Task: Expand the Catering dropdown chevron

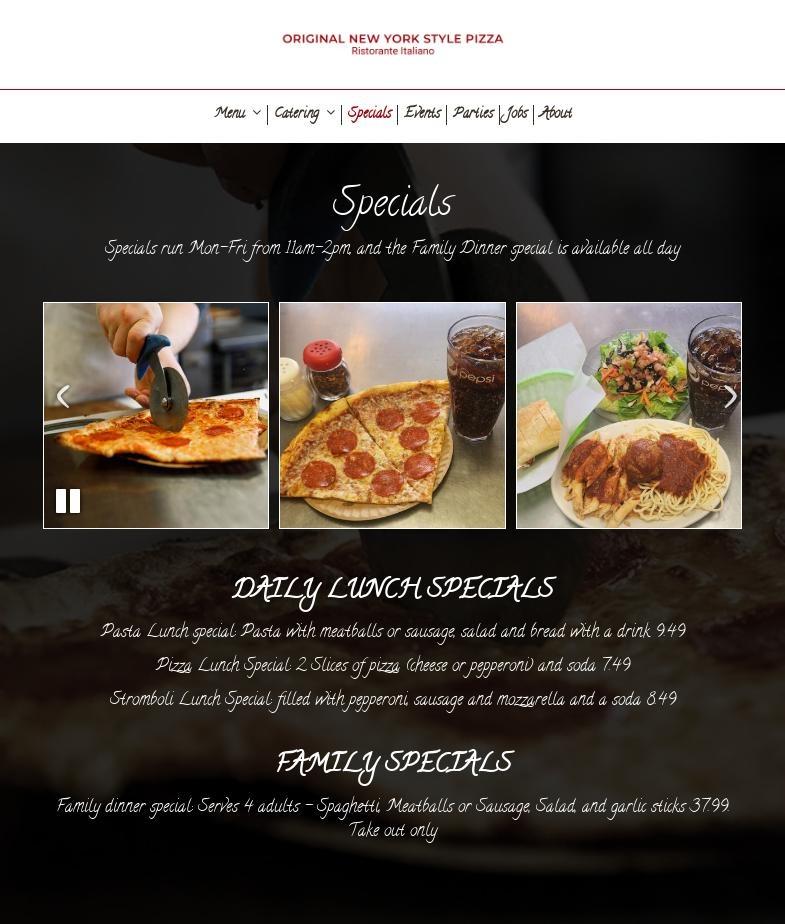Action: pyautogui.click(x=331, y=112)
